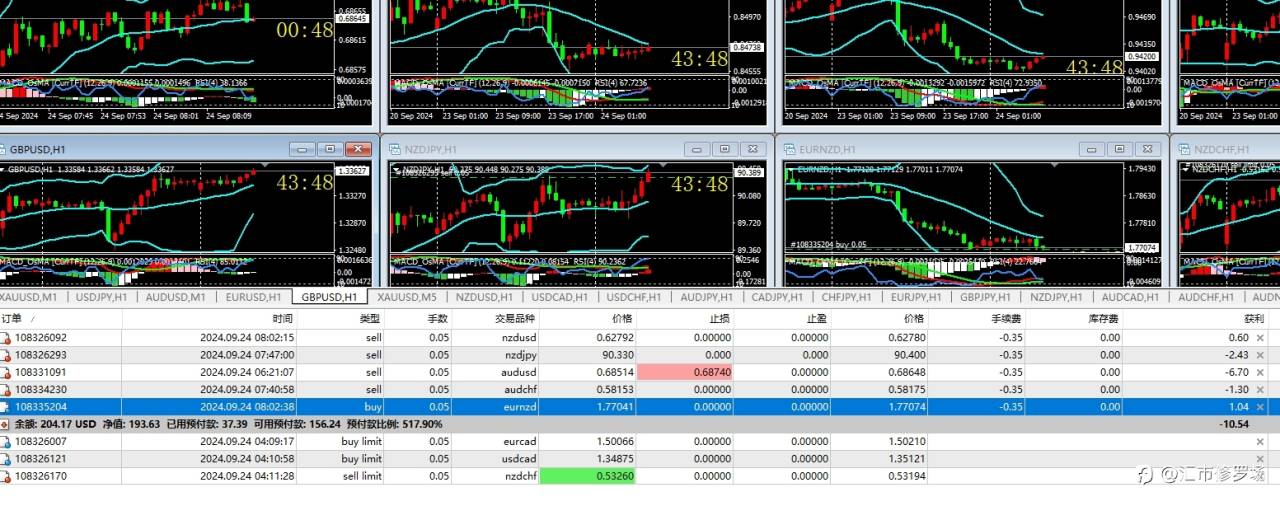
Task: Click the balance row icon before 余额
Action: pos(6,424)
